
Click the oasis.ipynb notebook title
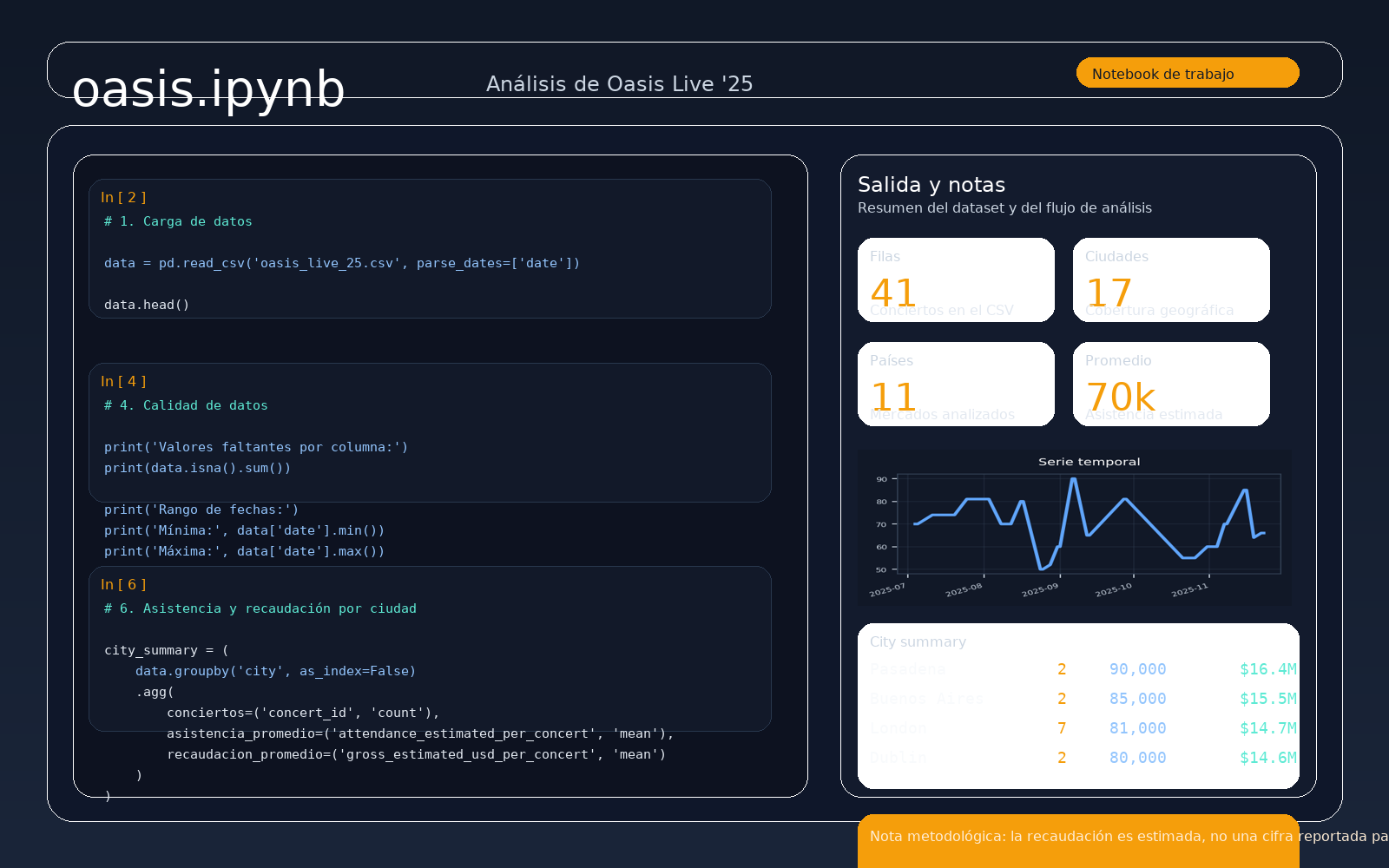tap(208, 89)
